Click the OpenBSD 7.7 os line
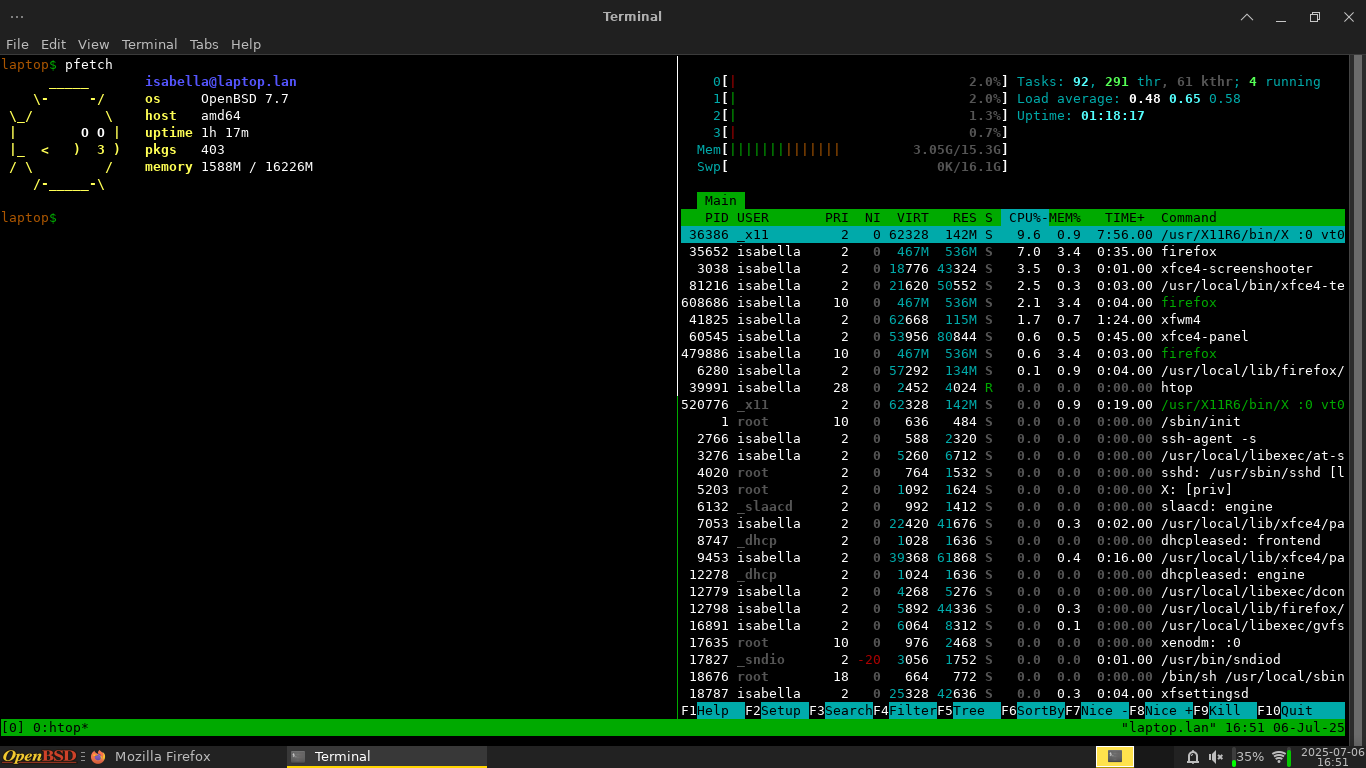 pos(217,98)
